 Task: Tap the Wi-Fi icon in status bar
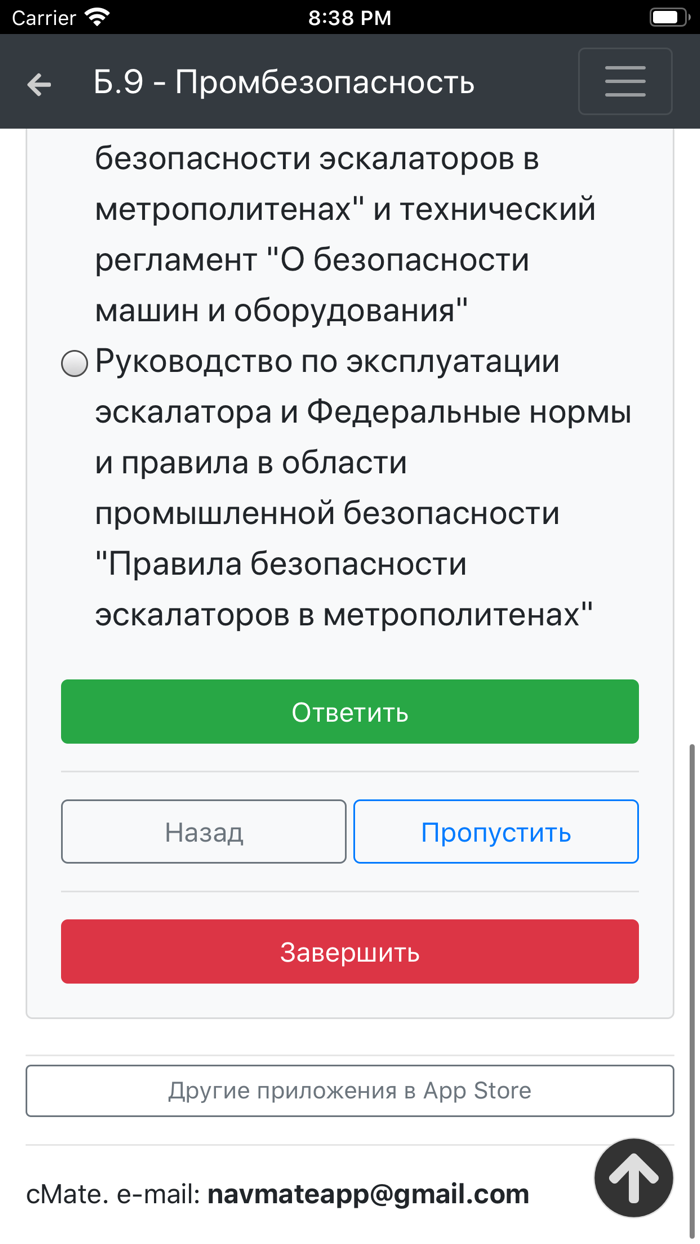[95, 16]
